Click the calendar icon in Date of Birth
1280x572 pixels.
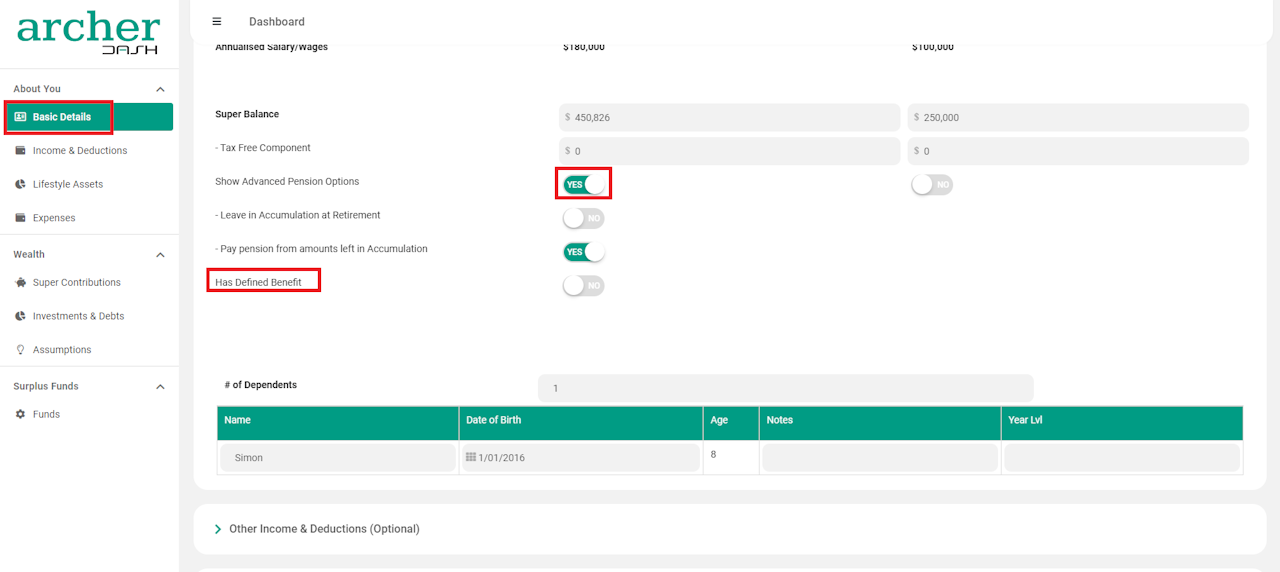pyautogui.click(x=471, y=457)
